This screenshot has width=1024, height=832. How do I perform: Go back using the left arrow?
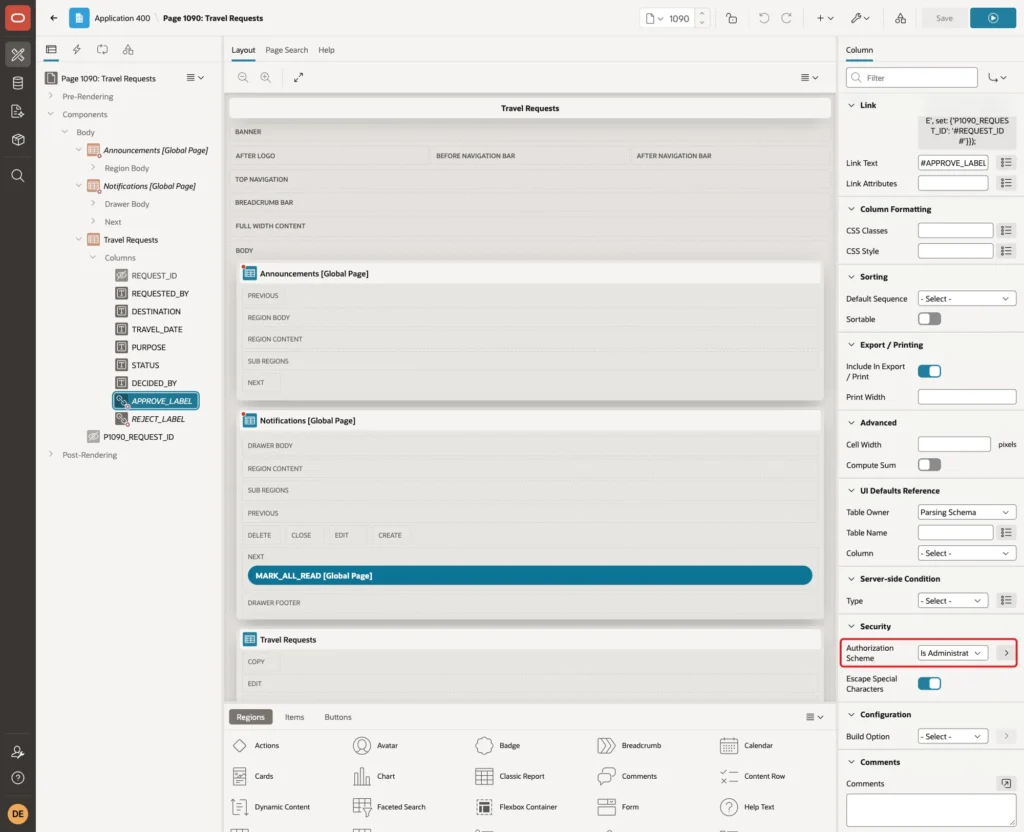point(54,18)
